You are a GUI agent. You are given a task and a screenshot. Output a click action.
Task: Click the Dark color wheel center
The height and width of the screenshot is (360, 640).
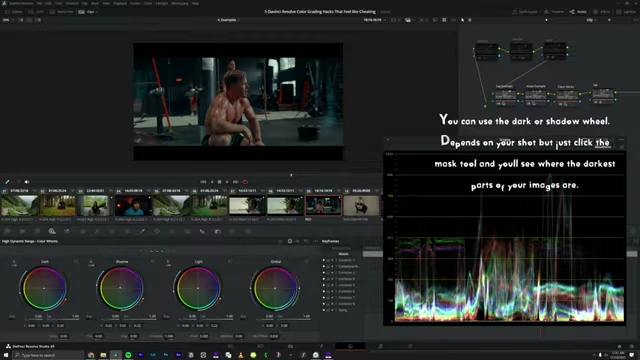pos(44,288)
